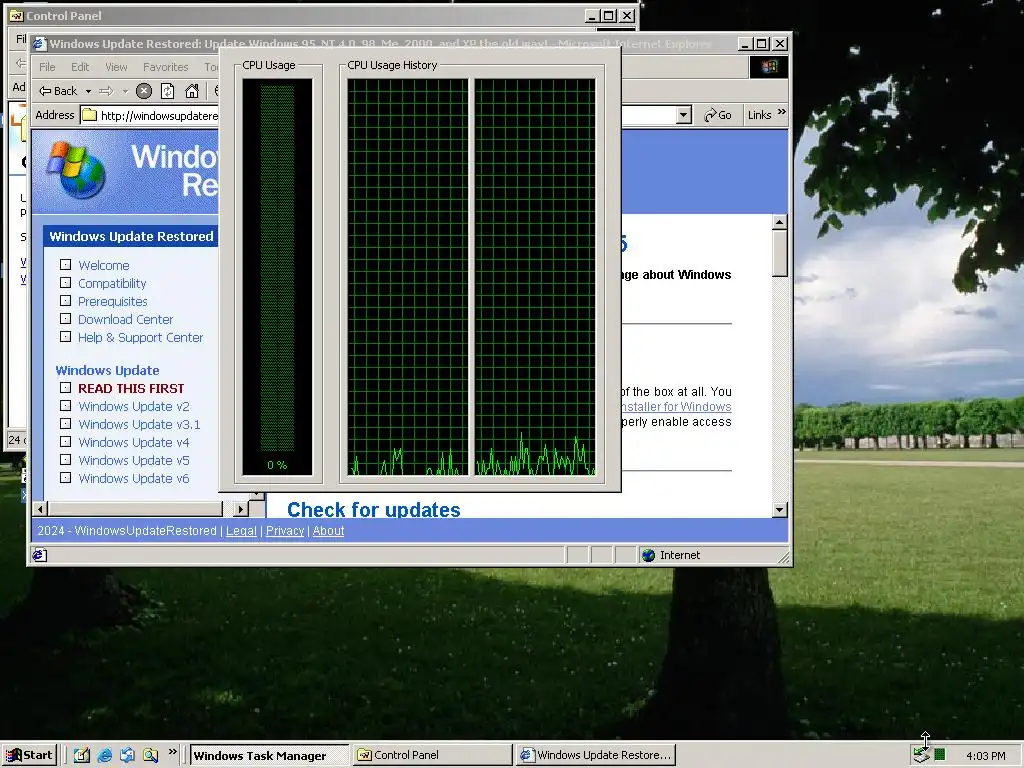Click the box bullet beside Welcome
This screenshot has height=768, width=1024.
(65, 264)
